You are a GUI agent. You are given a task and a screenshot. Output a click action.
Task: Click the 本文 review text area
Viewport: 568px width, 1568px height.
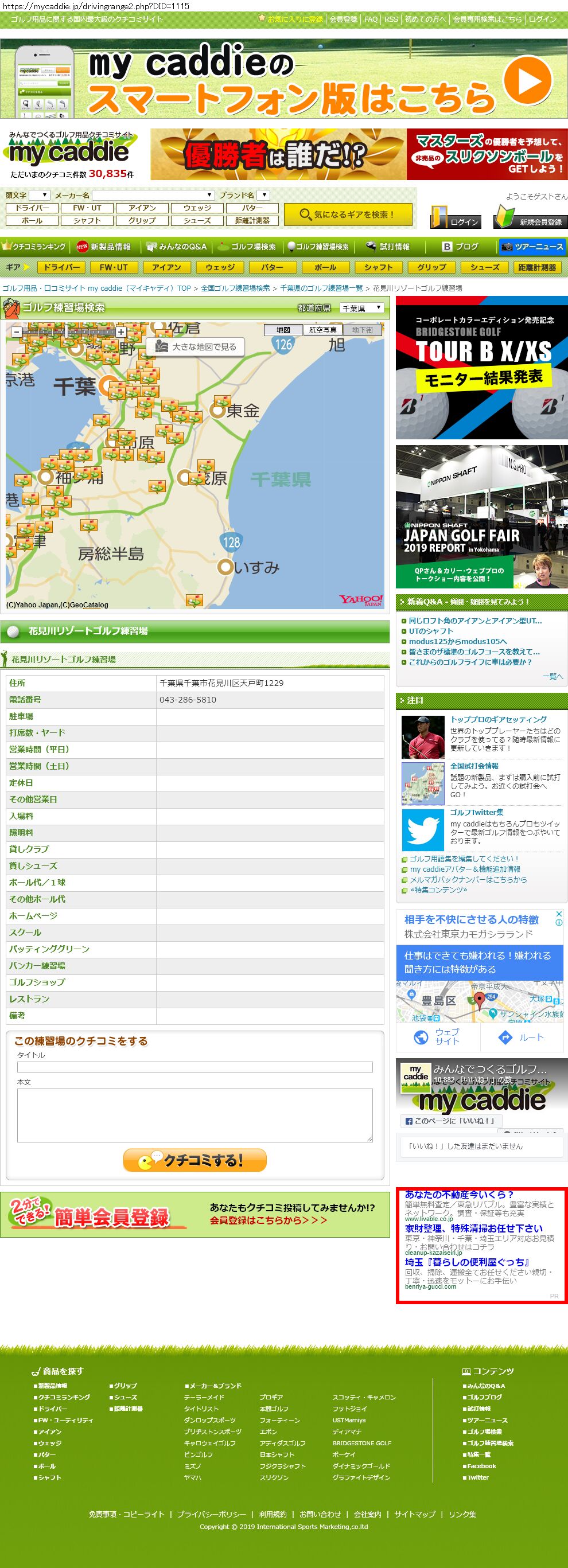(195, 1114)
